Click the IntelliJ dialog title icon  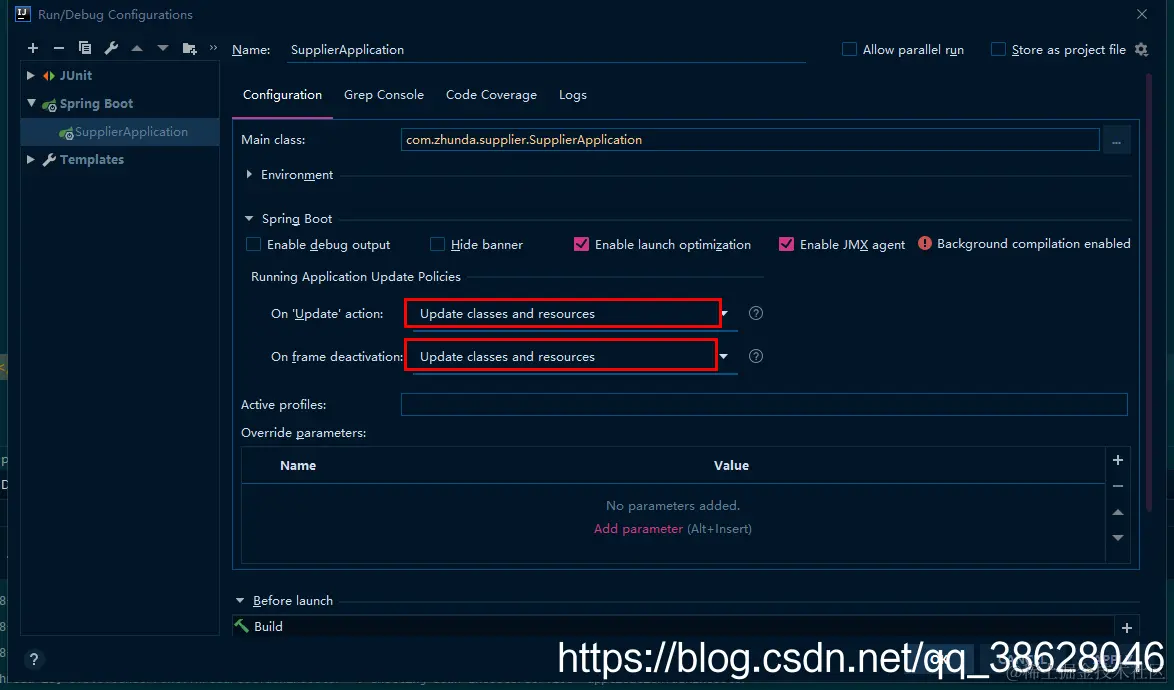tap(22, 14)
